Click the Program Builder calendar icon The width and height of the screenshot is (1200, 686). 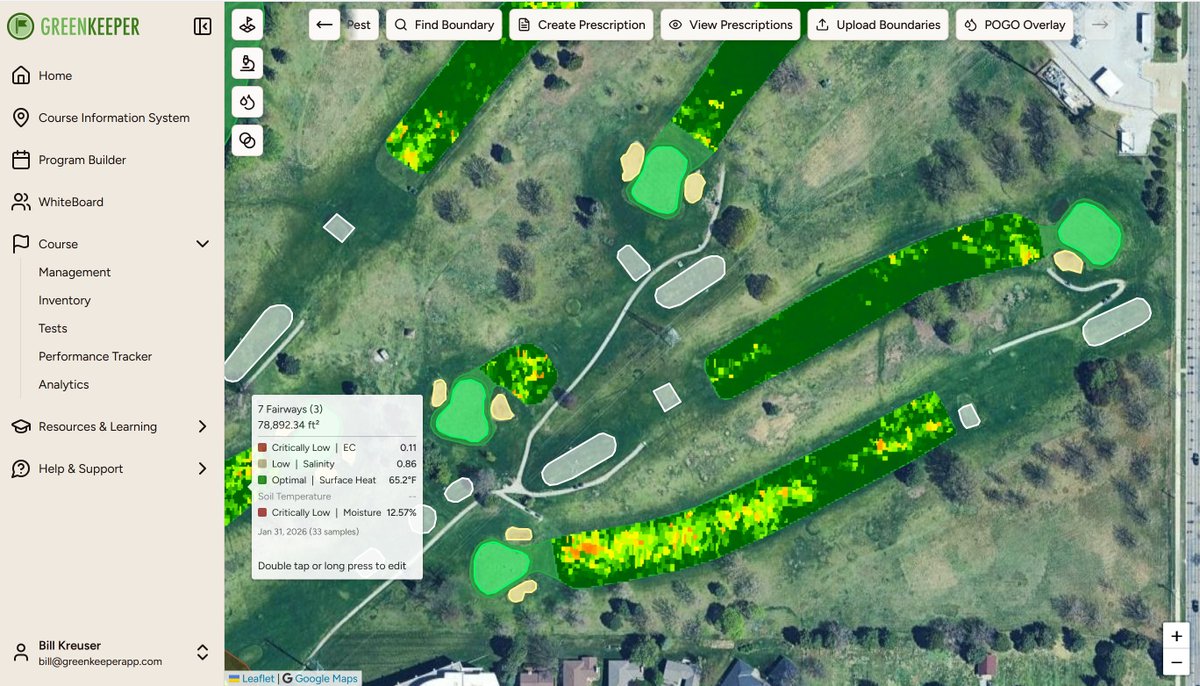click(x=21, y=159)
